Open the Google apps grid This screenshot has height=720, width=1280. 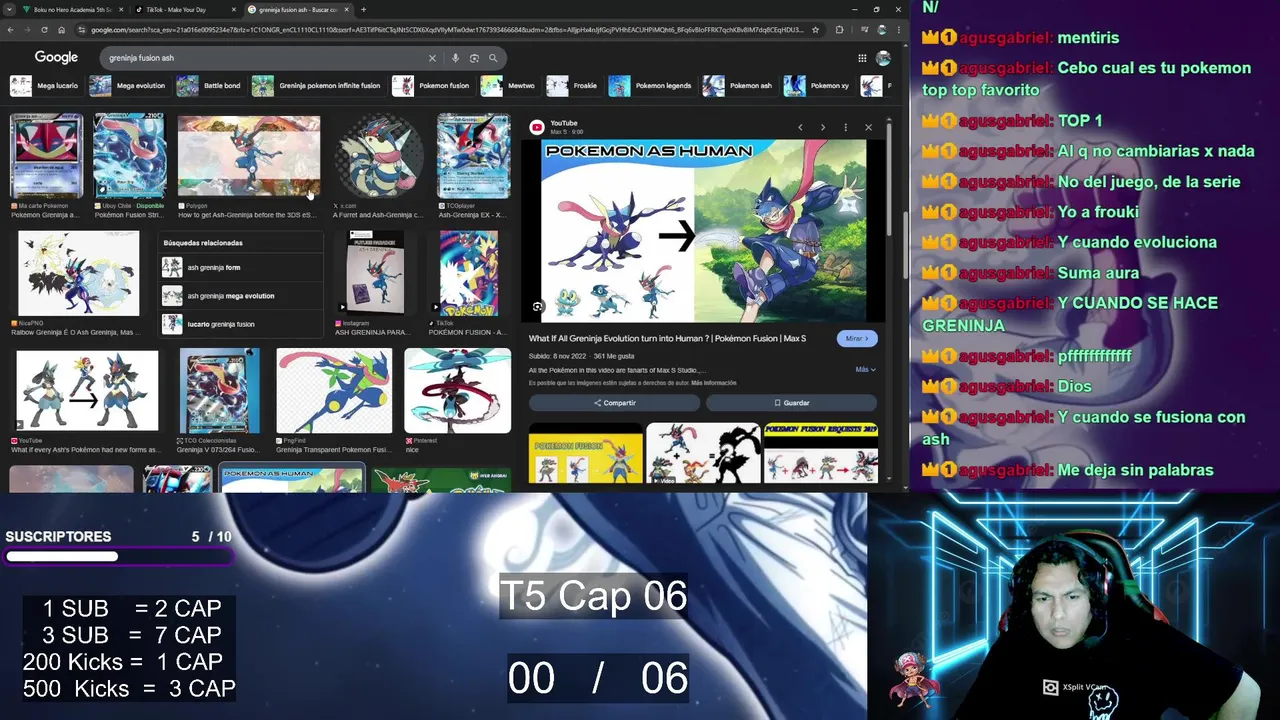[x=862, y=58]
